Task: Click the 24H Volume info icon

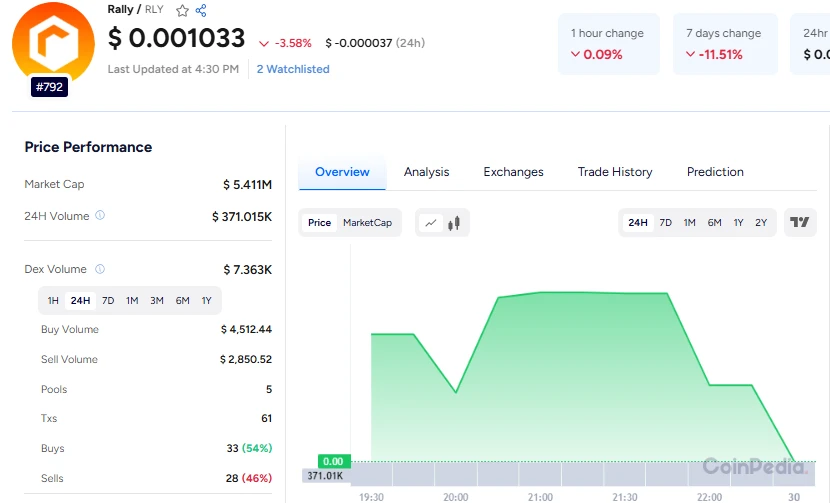Action: (100, 215)
